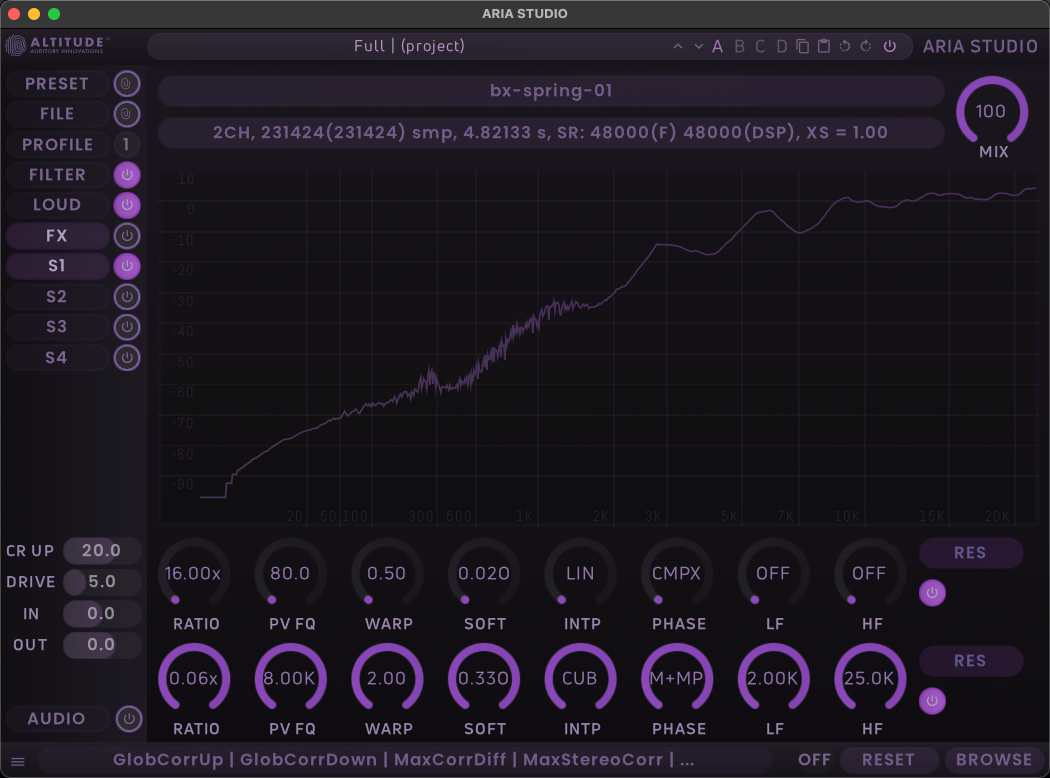
Task: Click the redo arrow icon
Action: coord(866,46)
